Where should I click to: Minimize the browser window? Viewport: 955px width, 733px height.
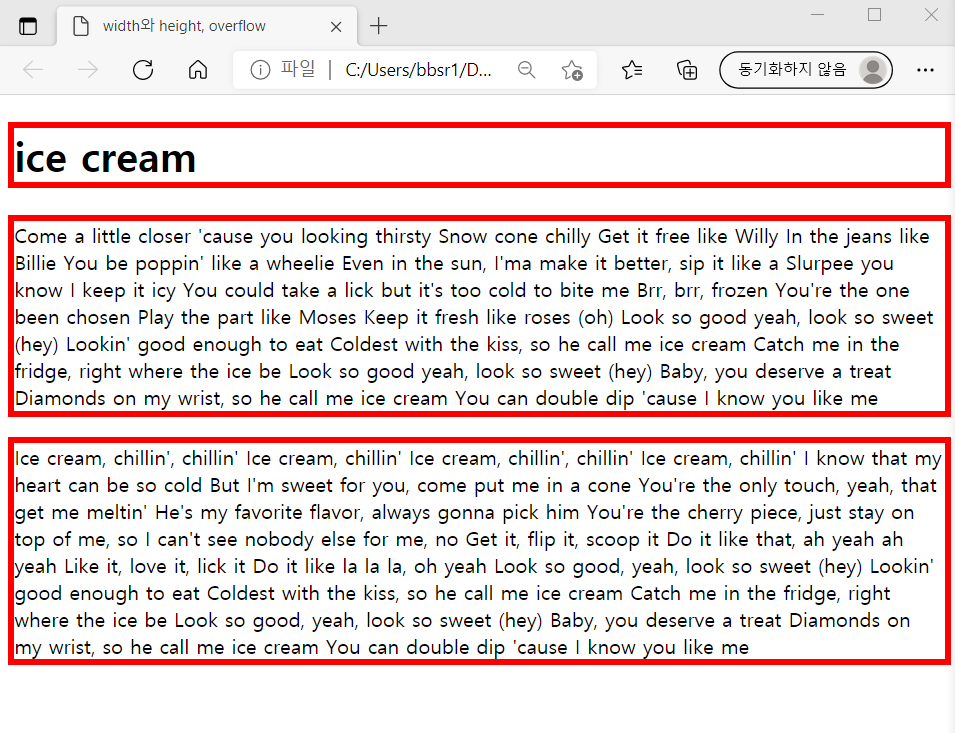[x=817, y=14]
